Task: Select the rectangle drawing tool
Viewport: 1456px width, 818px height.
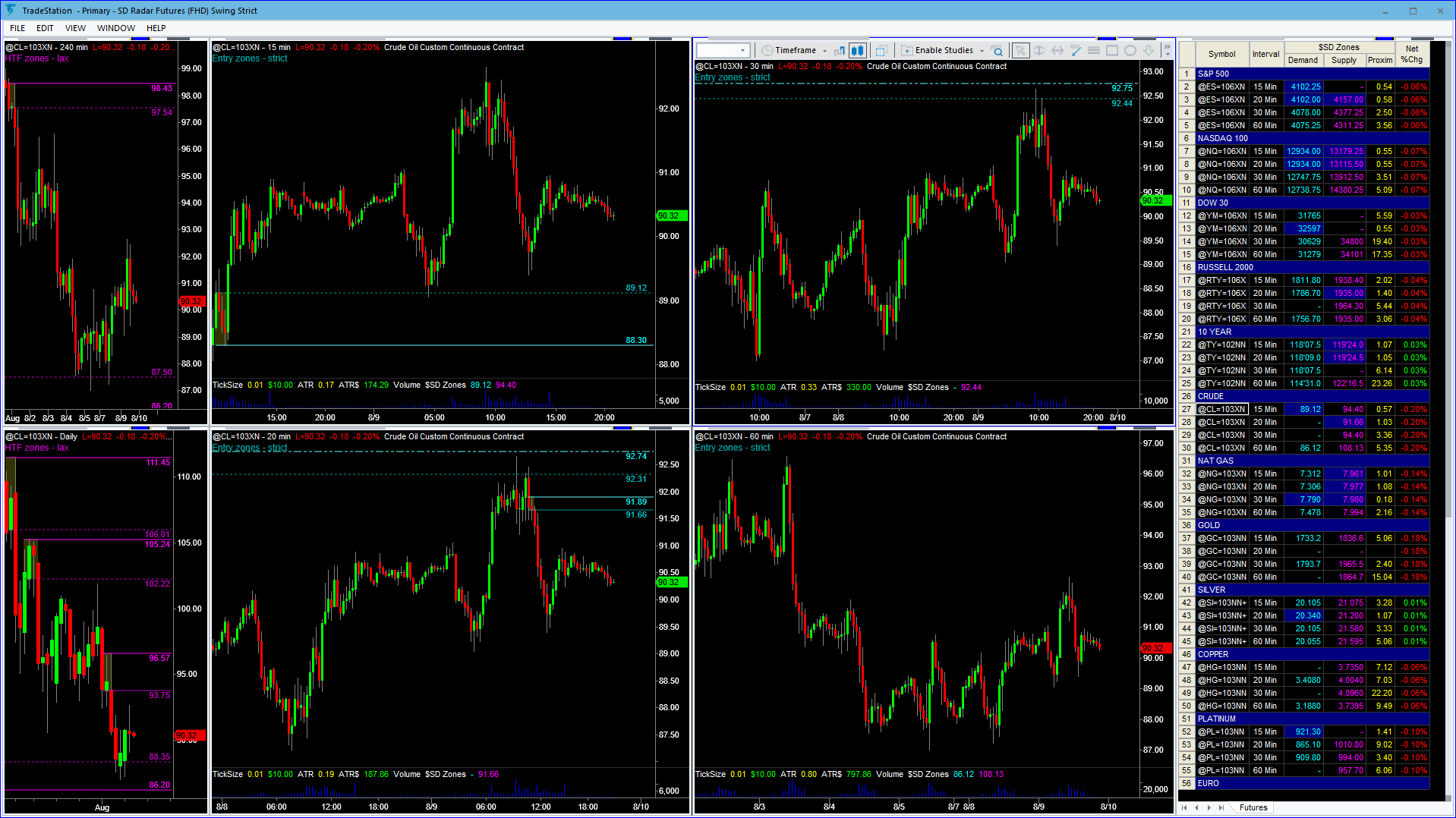Action: [1112, 50]
